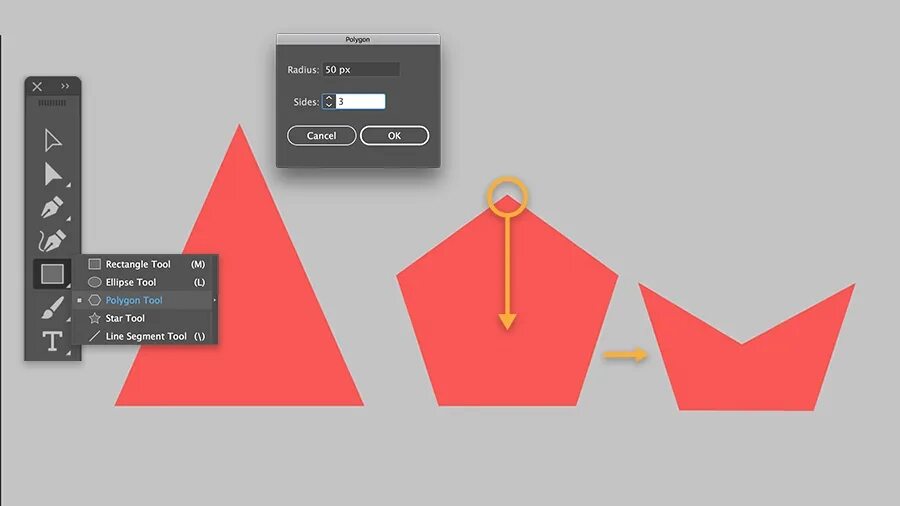Screen dimensions: 900x506
Task: Choose Polygon Tool from flyout menu
Action: [x=146, y=300]
